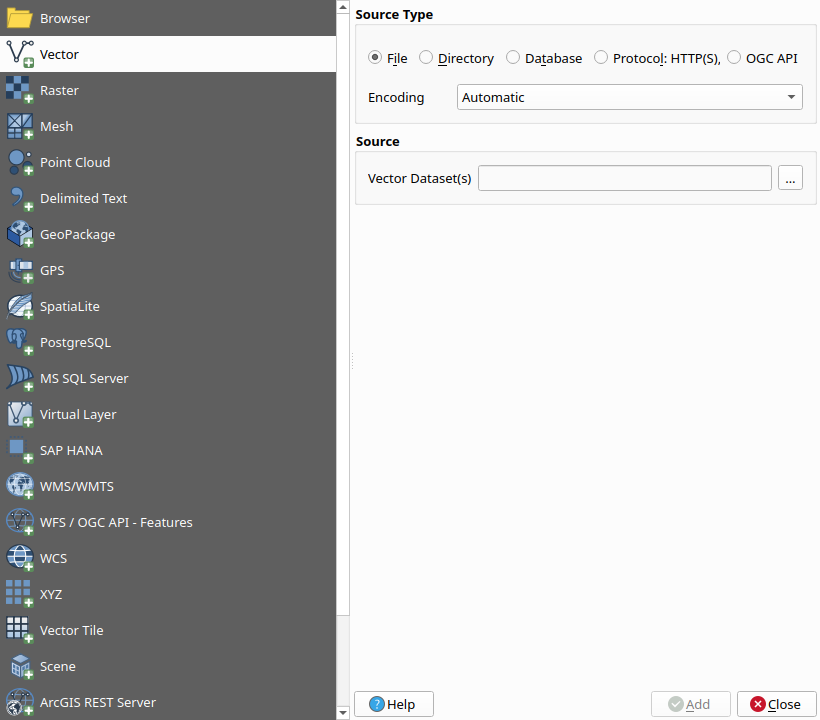
Task: Open the WMS/WMTS tab label
Action: (77, 487)
